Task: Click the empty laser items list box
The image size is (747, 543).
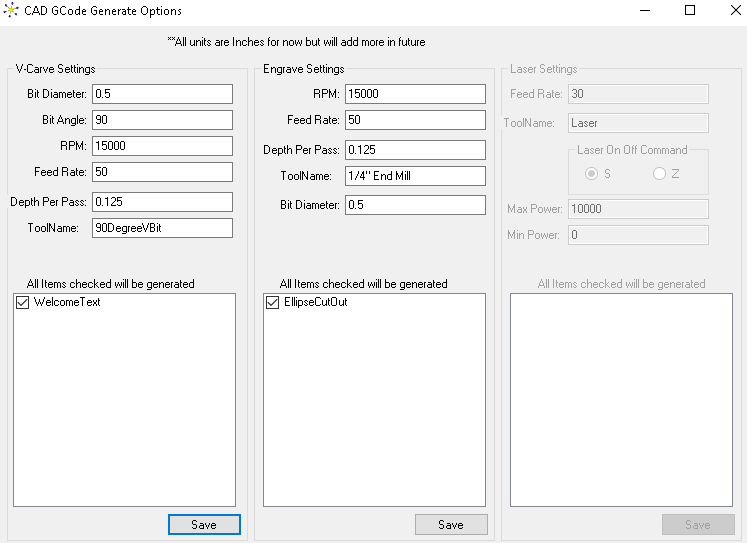Action: pyautogui.click(x=621, y=400)
